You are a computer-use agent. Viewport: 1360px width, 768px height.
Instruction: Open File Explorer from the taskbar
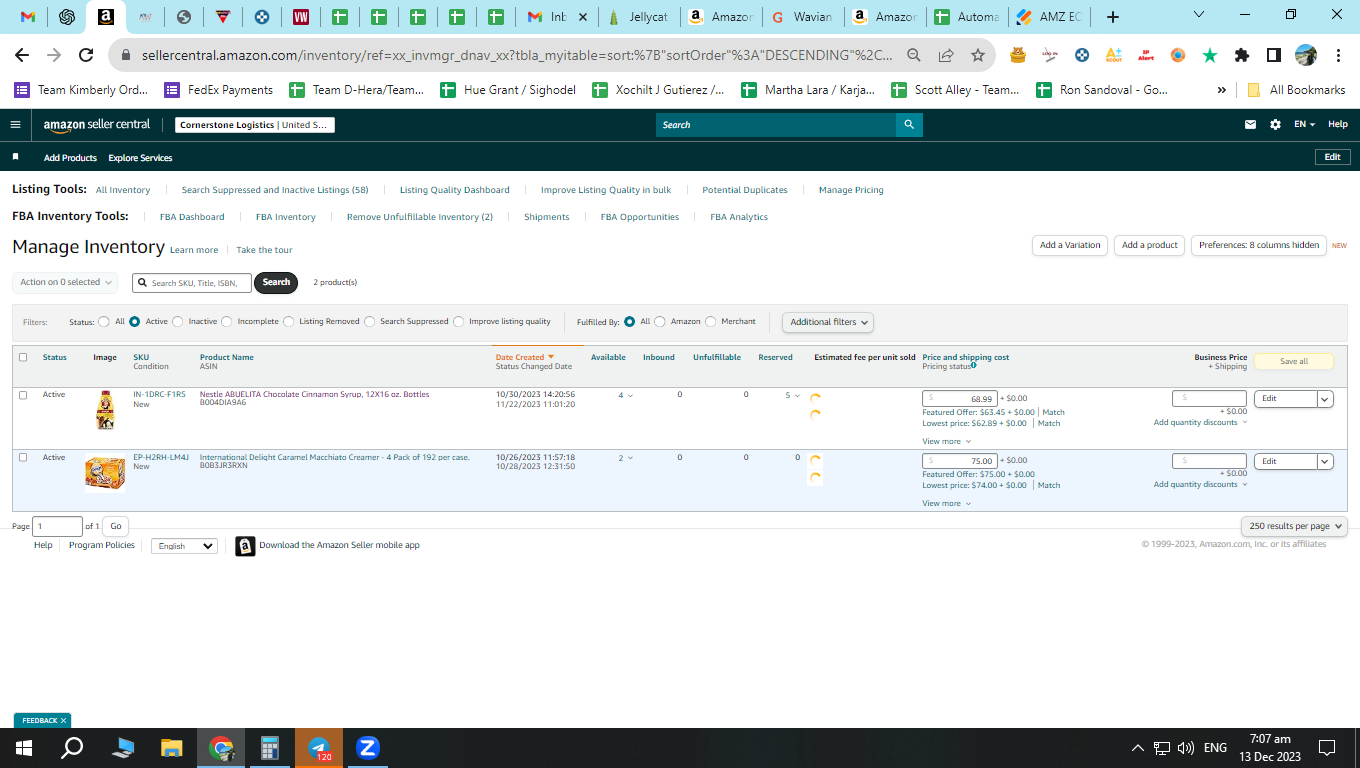point(172,747)
